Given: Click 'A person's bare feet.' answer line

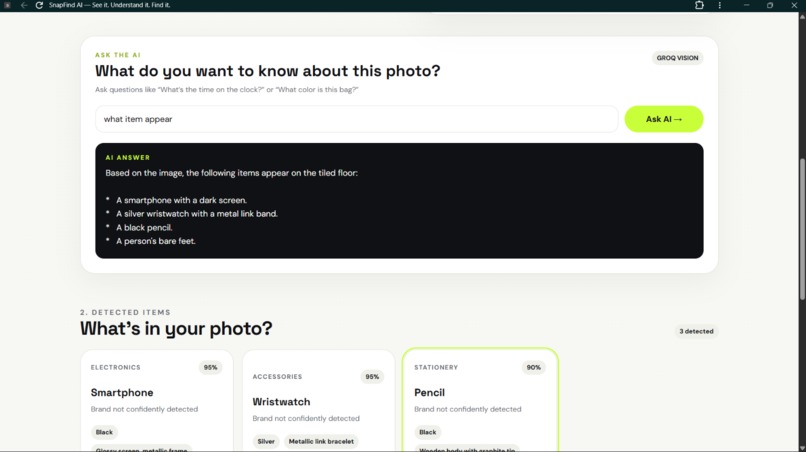Looking at the screenshot, I should coord(156,241).
